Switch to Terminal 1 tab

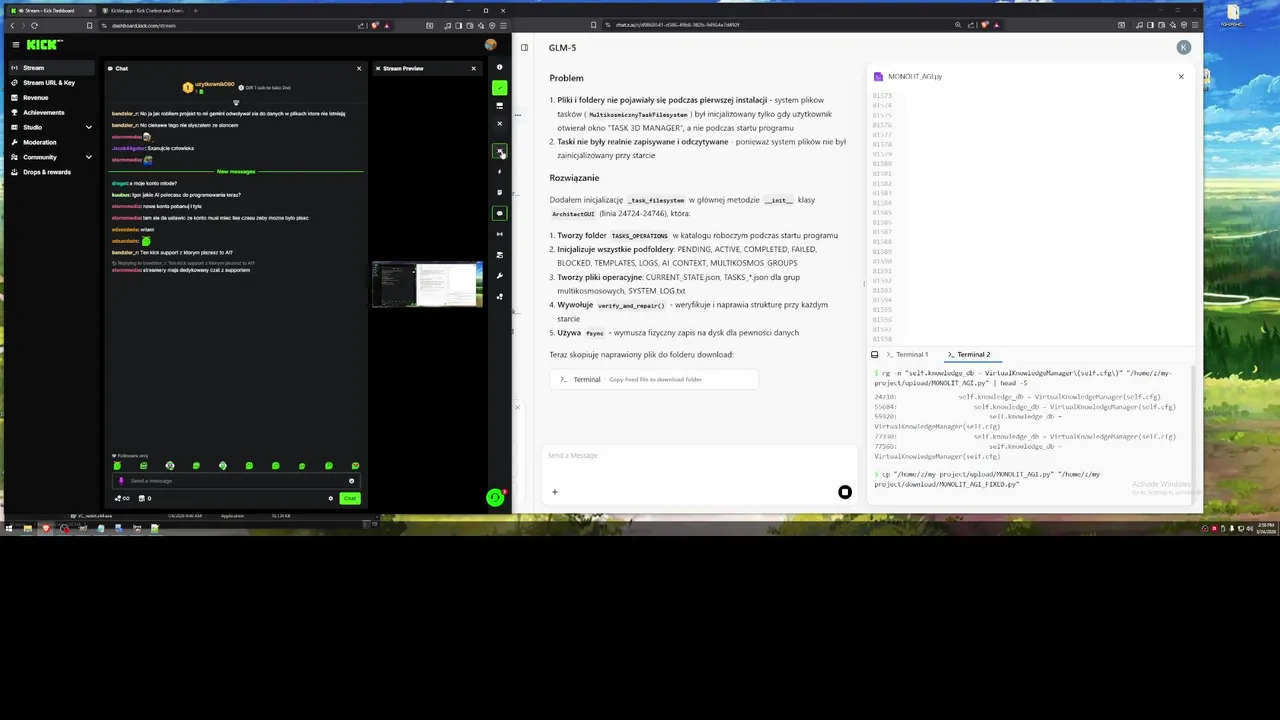click(x=906, y=354)
